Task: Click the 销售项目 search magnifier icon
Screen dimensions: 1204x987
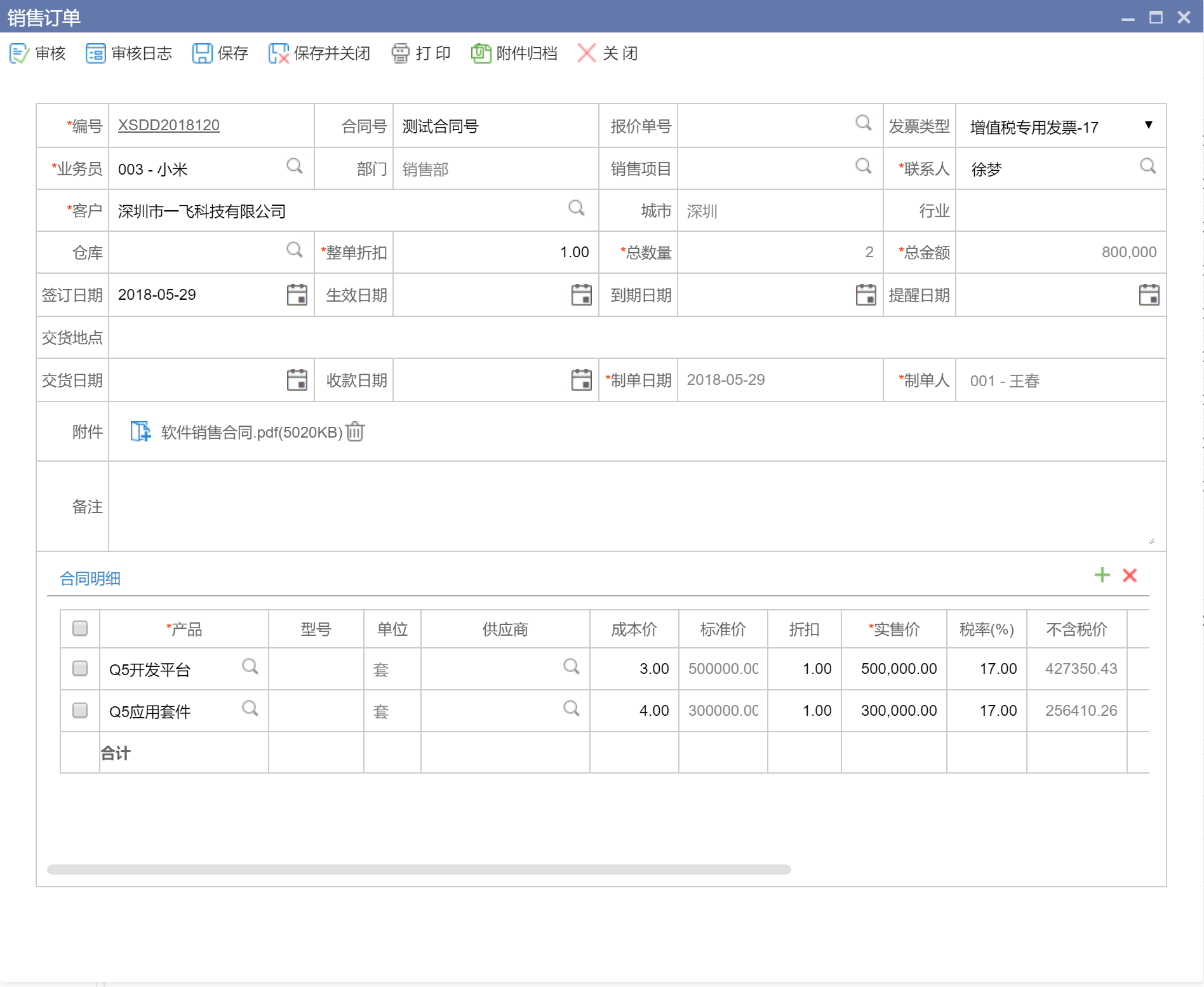Action: coord(863,166)
